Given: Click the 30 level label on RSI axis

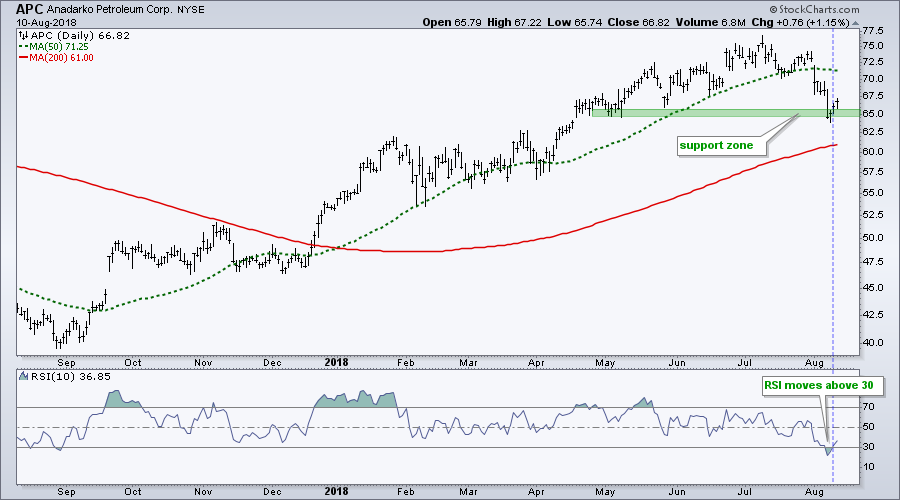Looking at the screenshot, I should pos(868,447).
